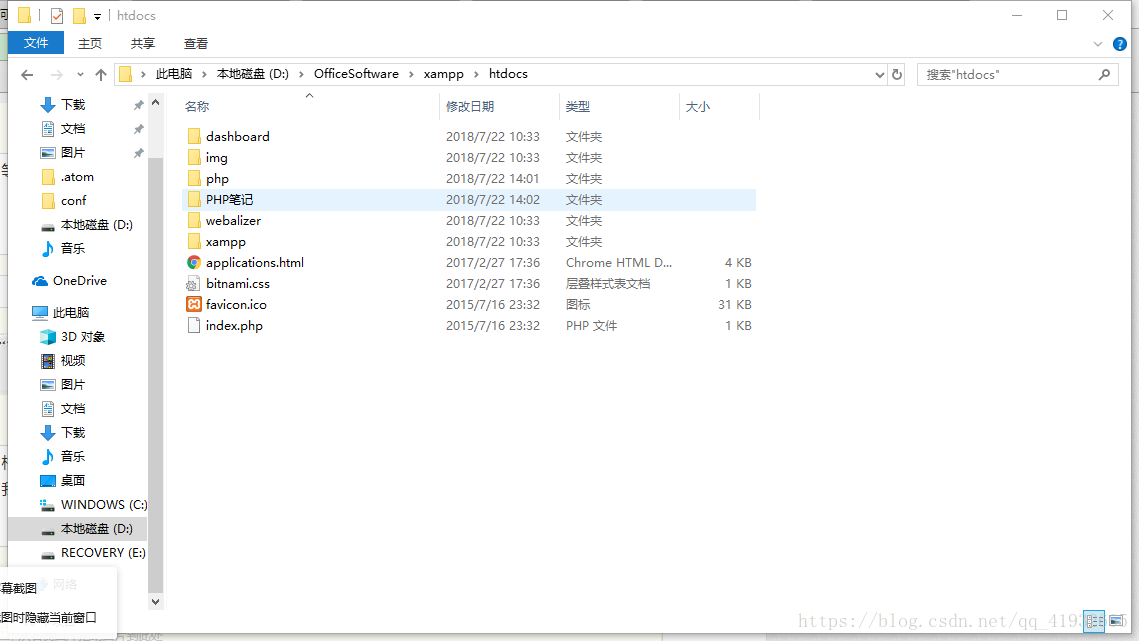Sort by the 类型 column header
Viewport: 1139px width, 641px height.
pos(577,106)
